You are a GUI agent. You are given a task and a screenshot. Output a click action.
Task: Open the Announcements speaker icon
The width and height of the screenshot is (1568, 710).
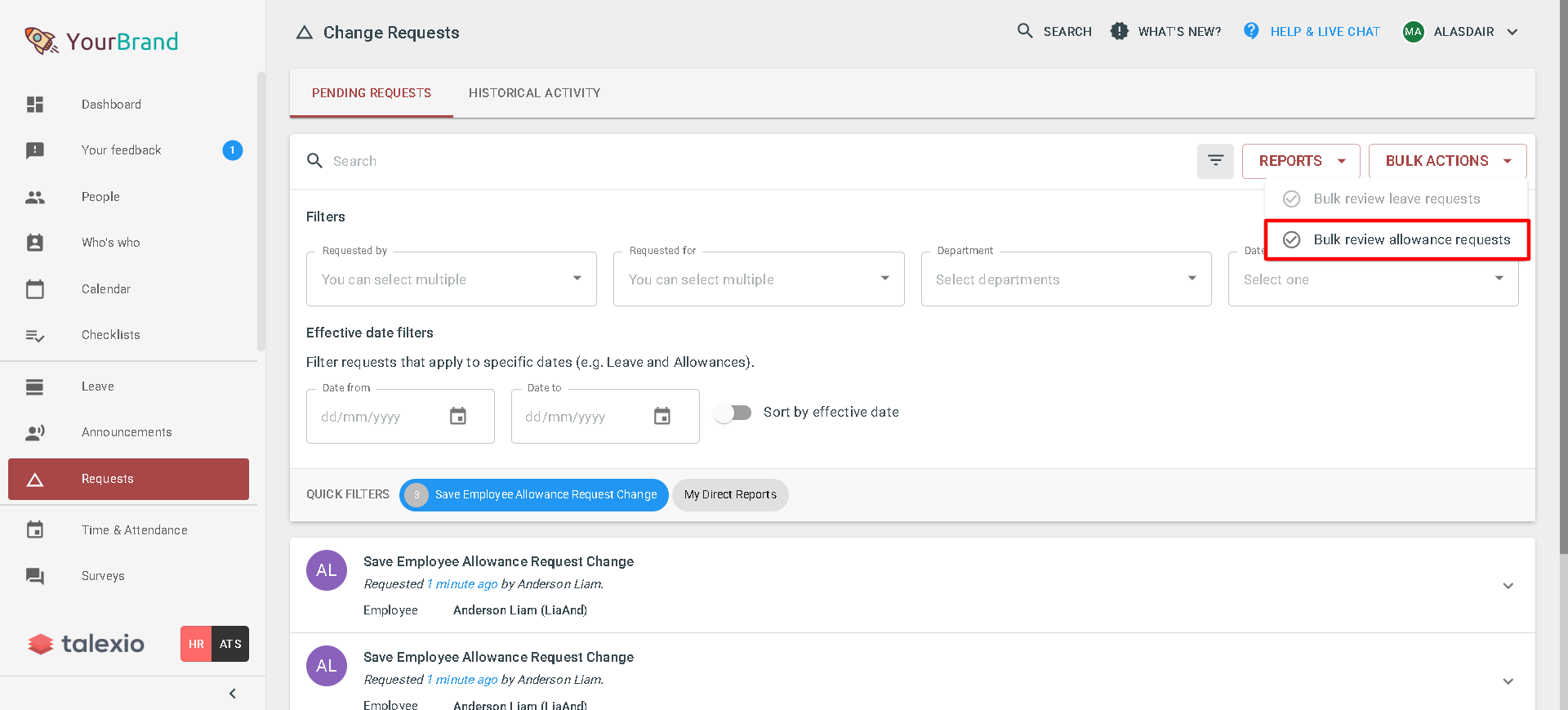click(x=35, y=432)
